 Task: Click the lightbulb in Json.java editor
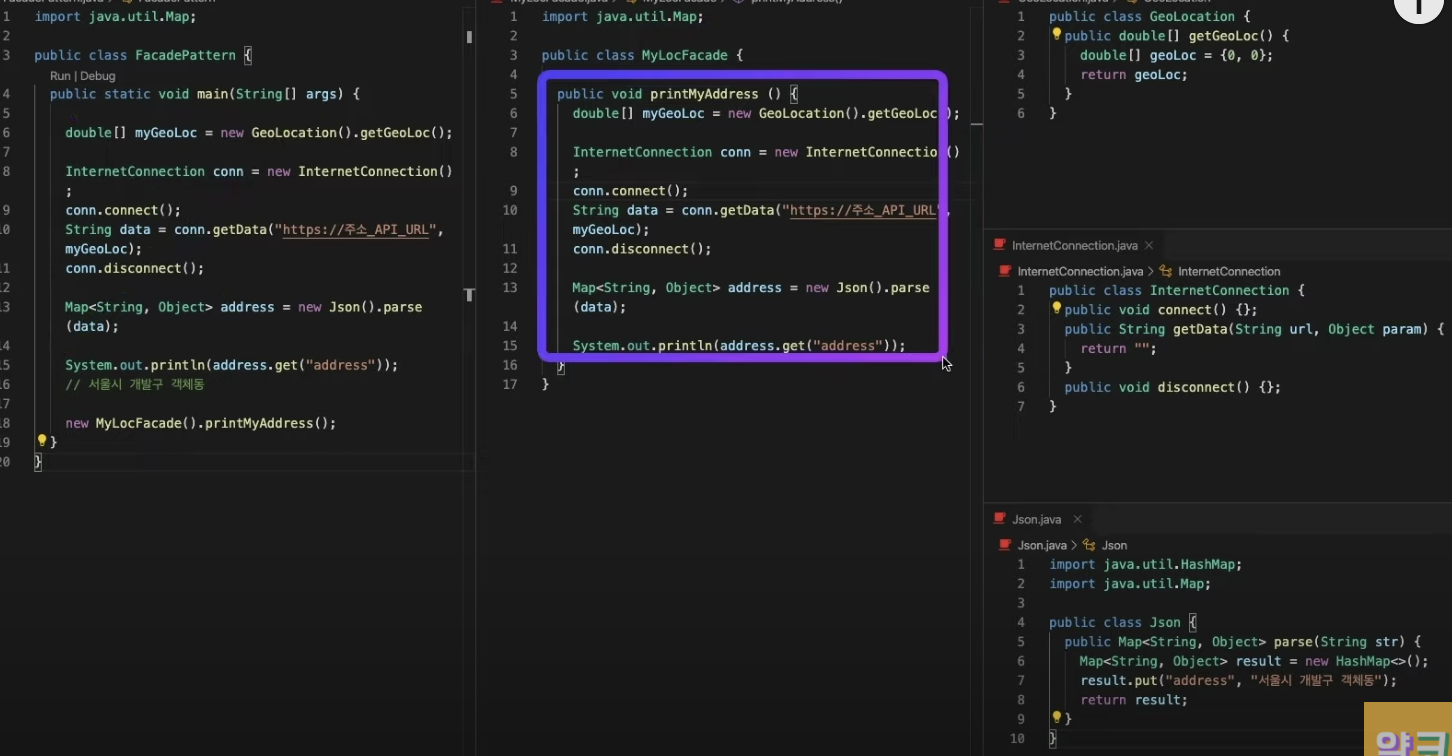(1056, 718)
